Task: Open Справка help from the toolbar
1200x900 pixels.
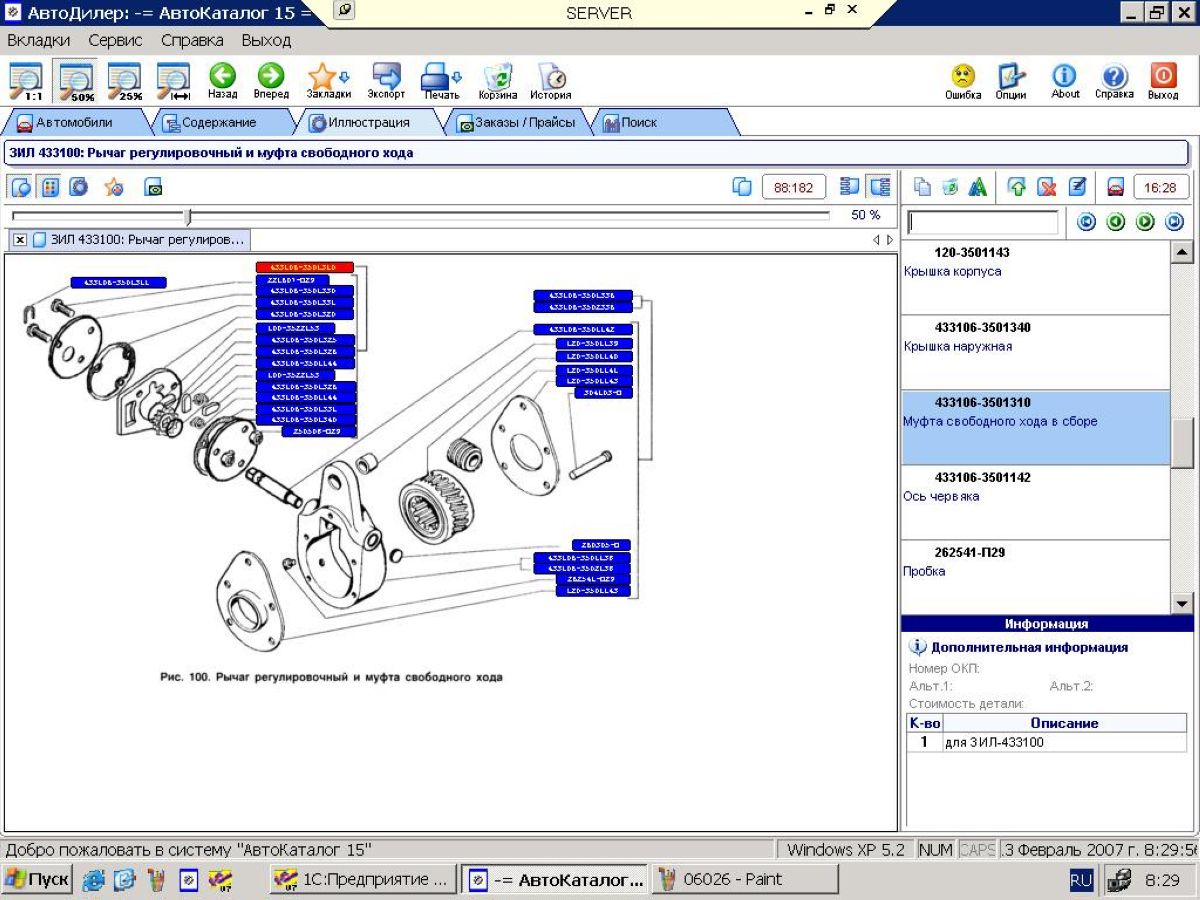Action: 1114,81
